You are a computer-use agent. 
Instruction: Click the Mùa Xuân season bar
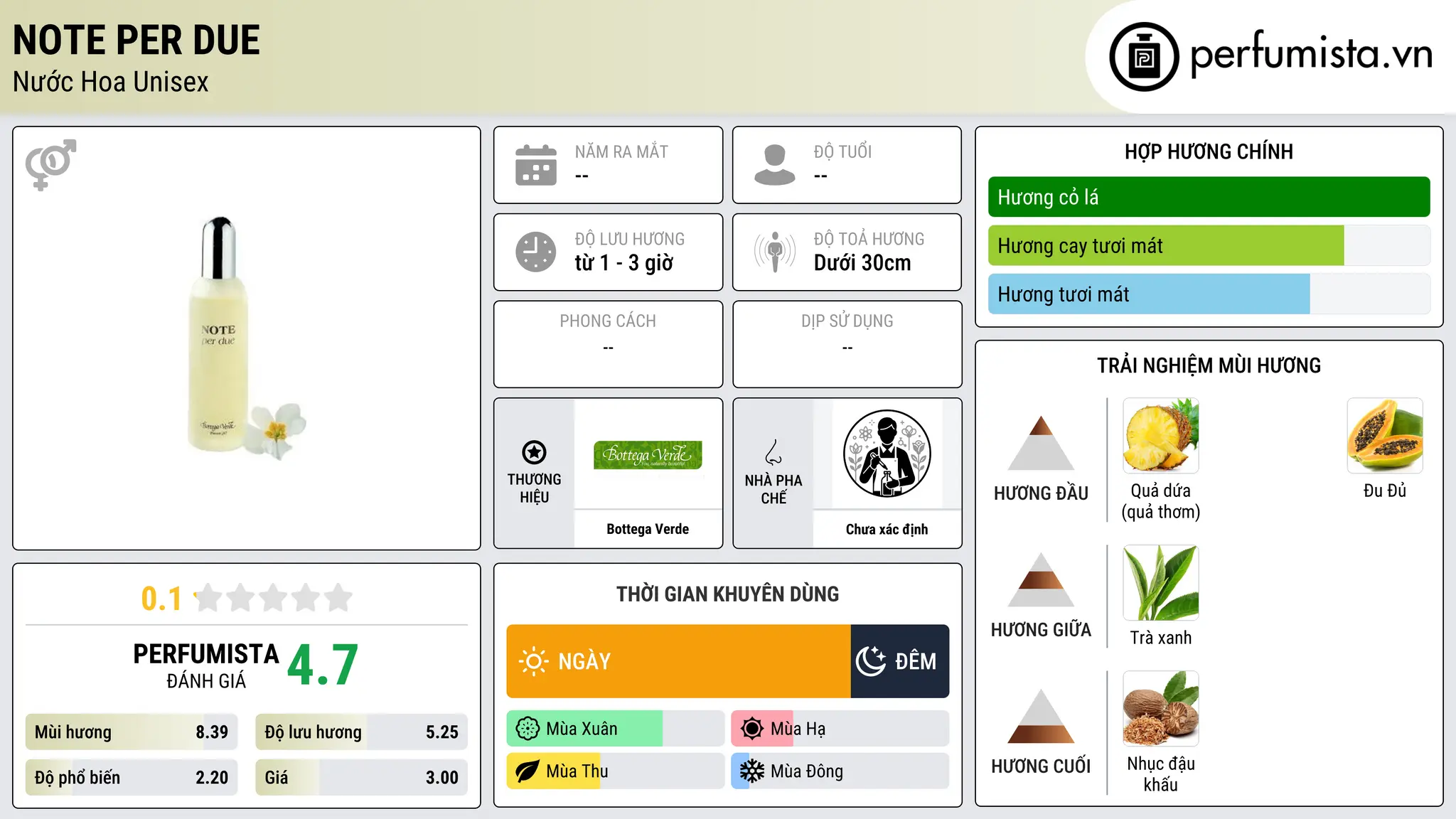pos(616,729)
